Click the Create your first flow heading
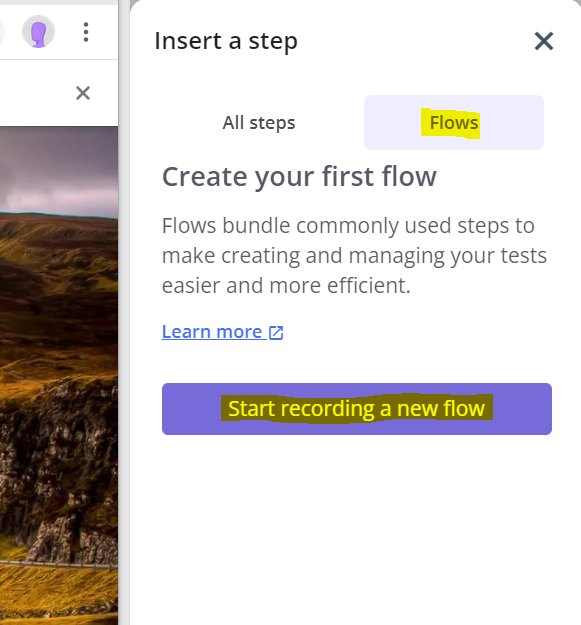 click(299, 177)
